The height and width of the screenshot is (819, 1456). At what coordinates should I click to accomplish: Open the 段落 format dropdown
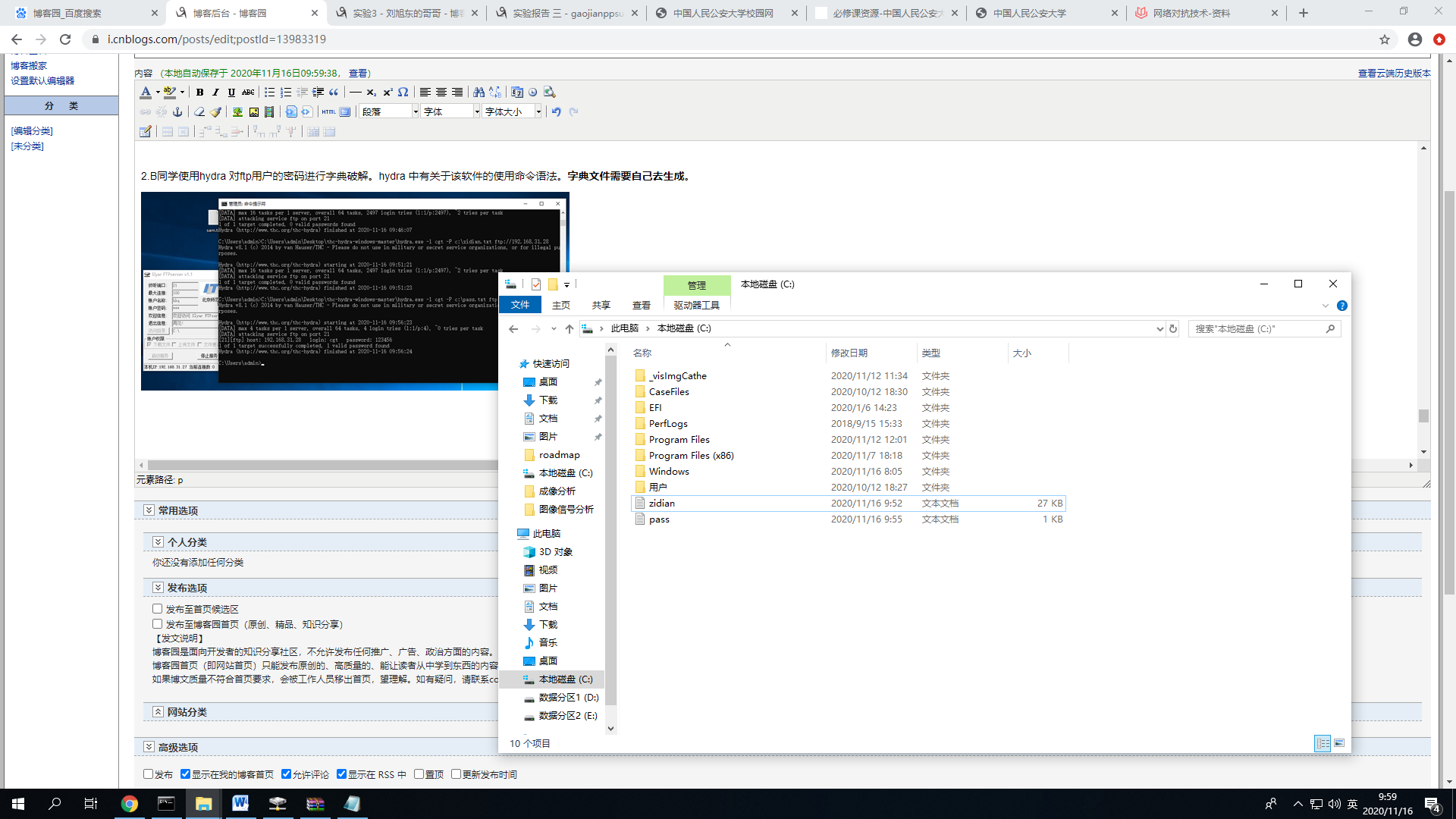tap(390, 112)
